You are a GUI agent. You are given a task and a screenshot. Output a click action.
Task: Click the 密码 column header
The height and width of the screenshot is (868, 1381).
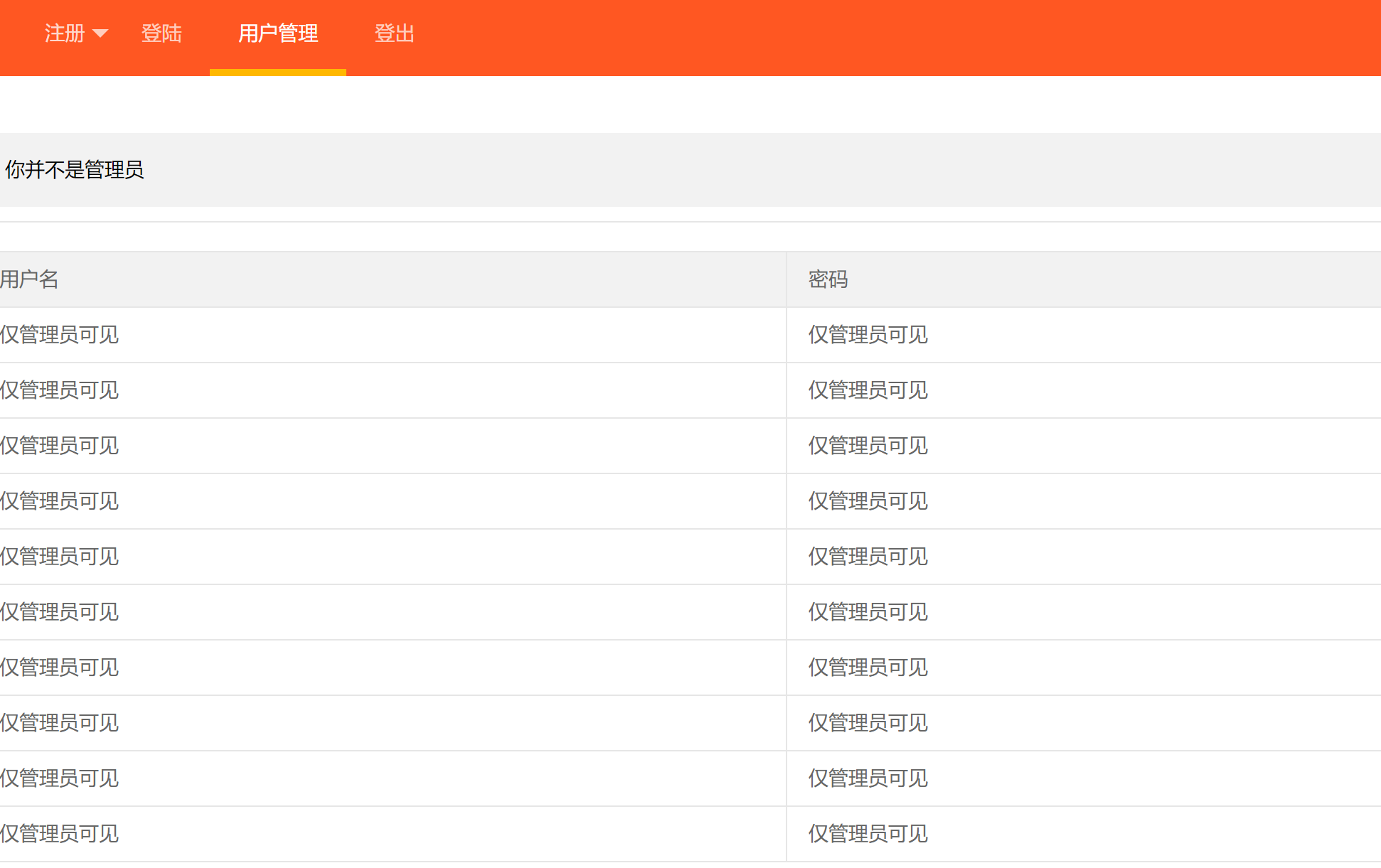tap(828, 279)
